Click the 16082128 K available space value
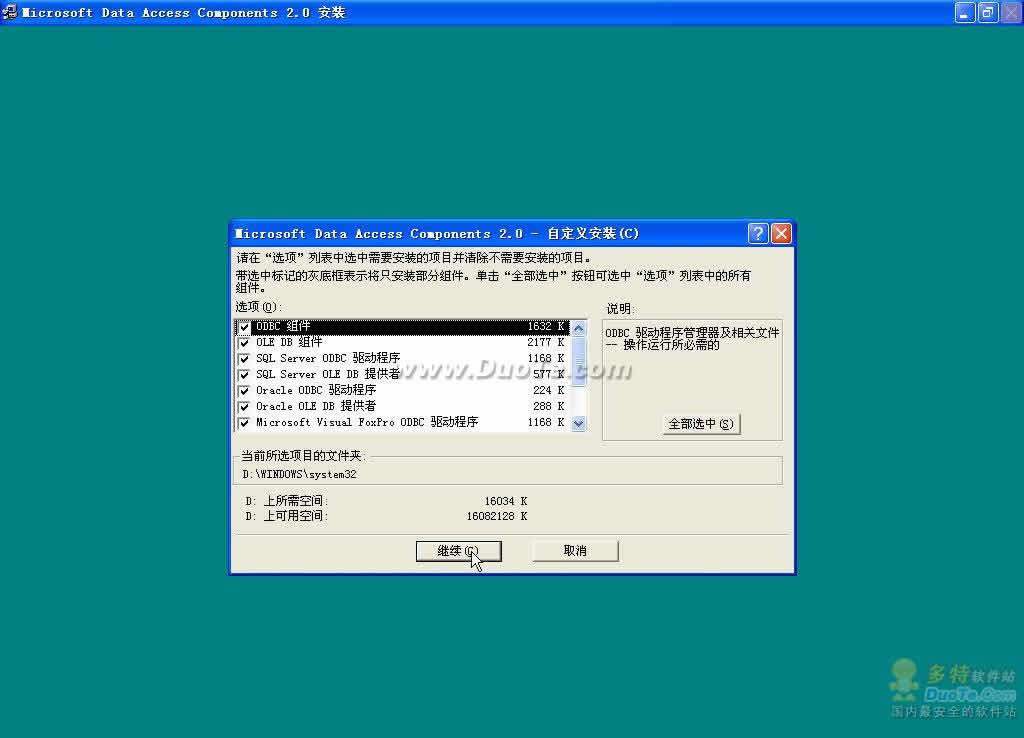The height and width of the screenshot is (738, 1024). coord(496,516)
